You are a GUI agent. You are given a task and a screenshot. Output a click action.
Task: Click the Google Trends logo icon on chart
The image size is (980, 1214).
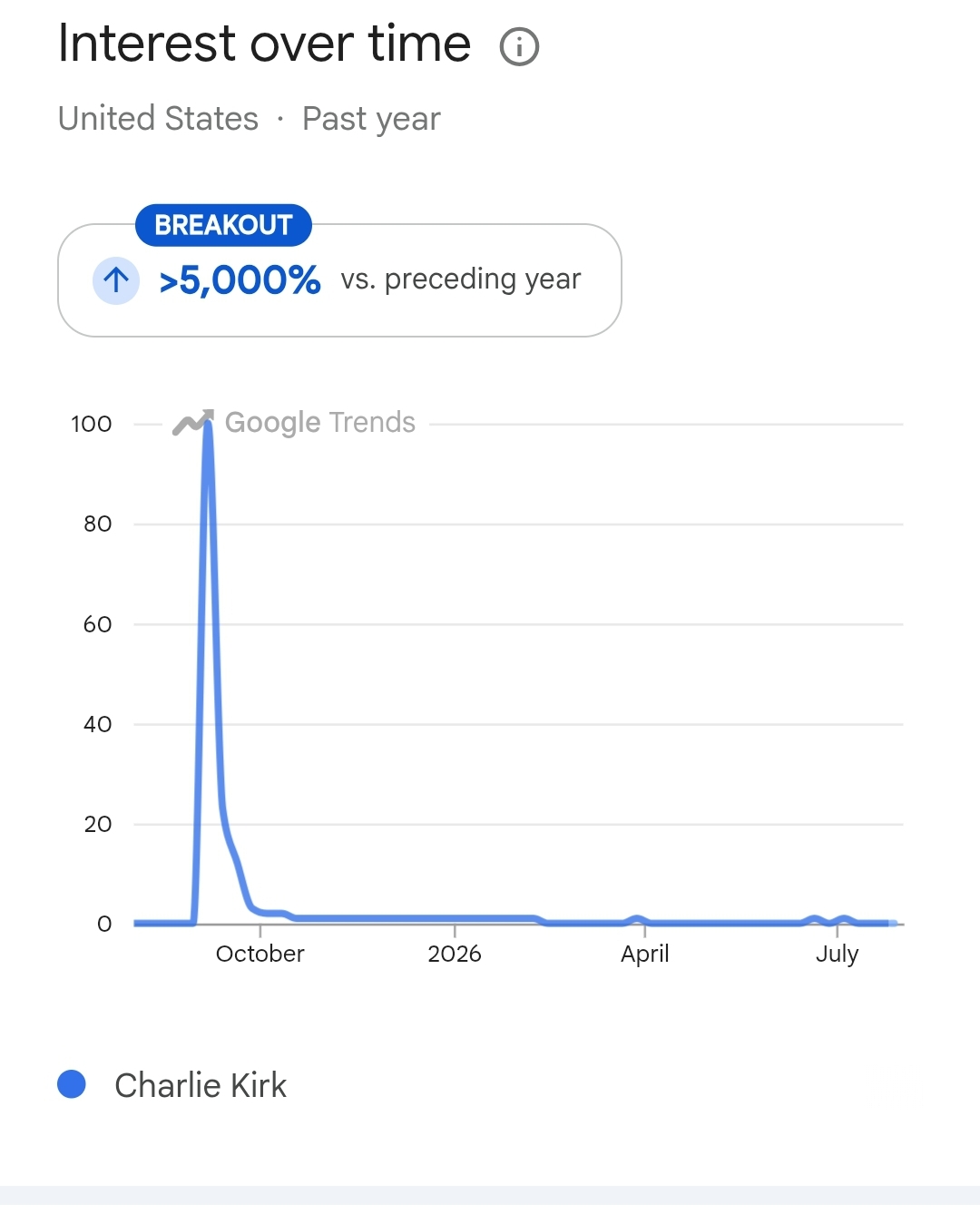click(193, 422)
